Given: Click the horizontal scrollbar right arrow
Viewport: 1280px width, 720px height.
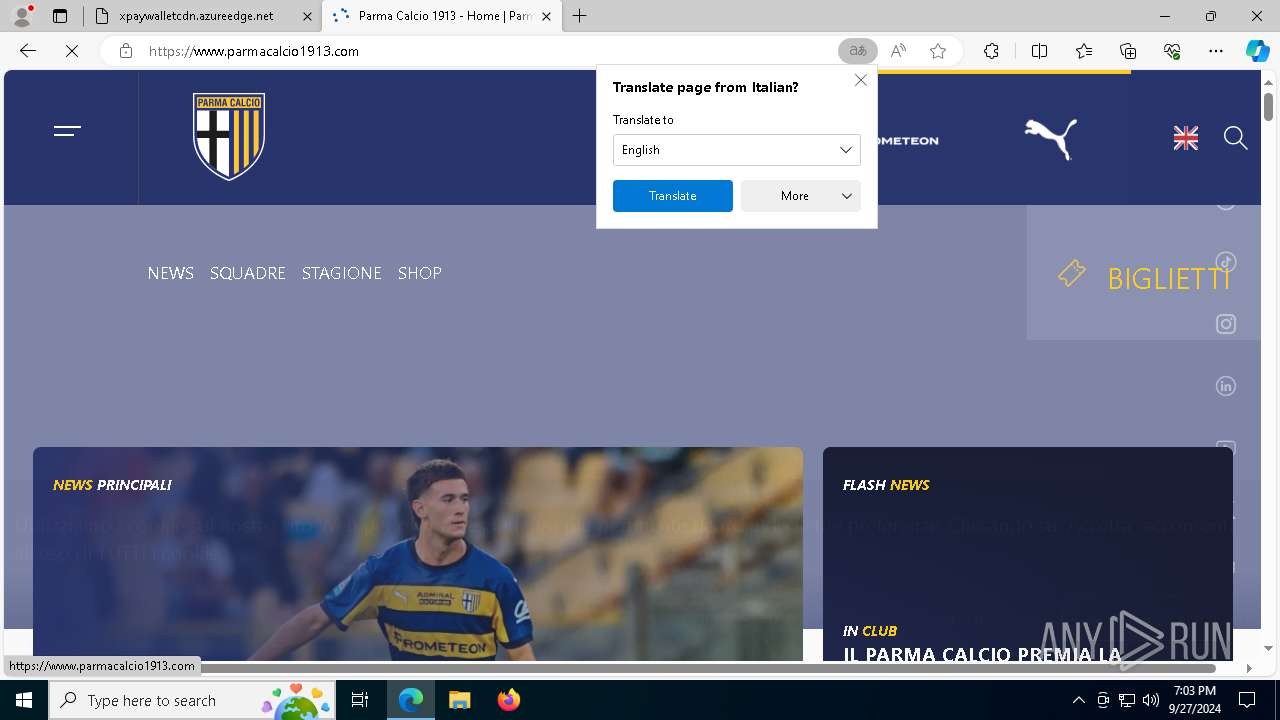Looking at the screenshot, I should click(1248, 668).
